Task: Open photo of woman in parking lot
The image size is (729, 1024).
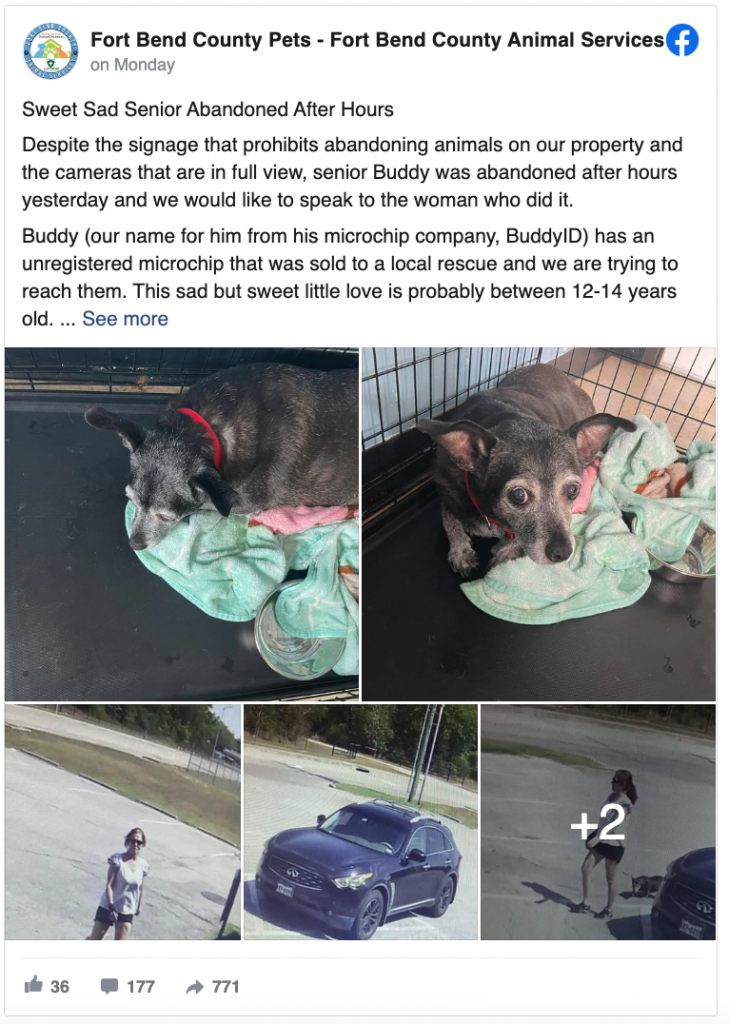Action: [x=123, y=822]
